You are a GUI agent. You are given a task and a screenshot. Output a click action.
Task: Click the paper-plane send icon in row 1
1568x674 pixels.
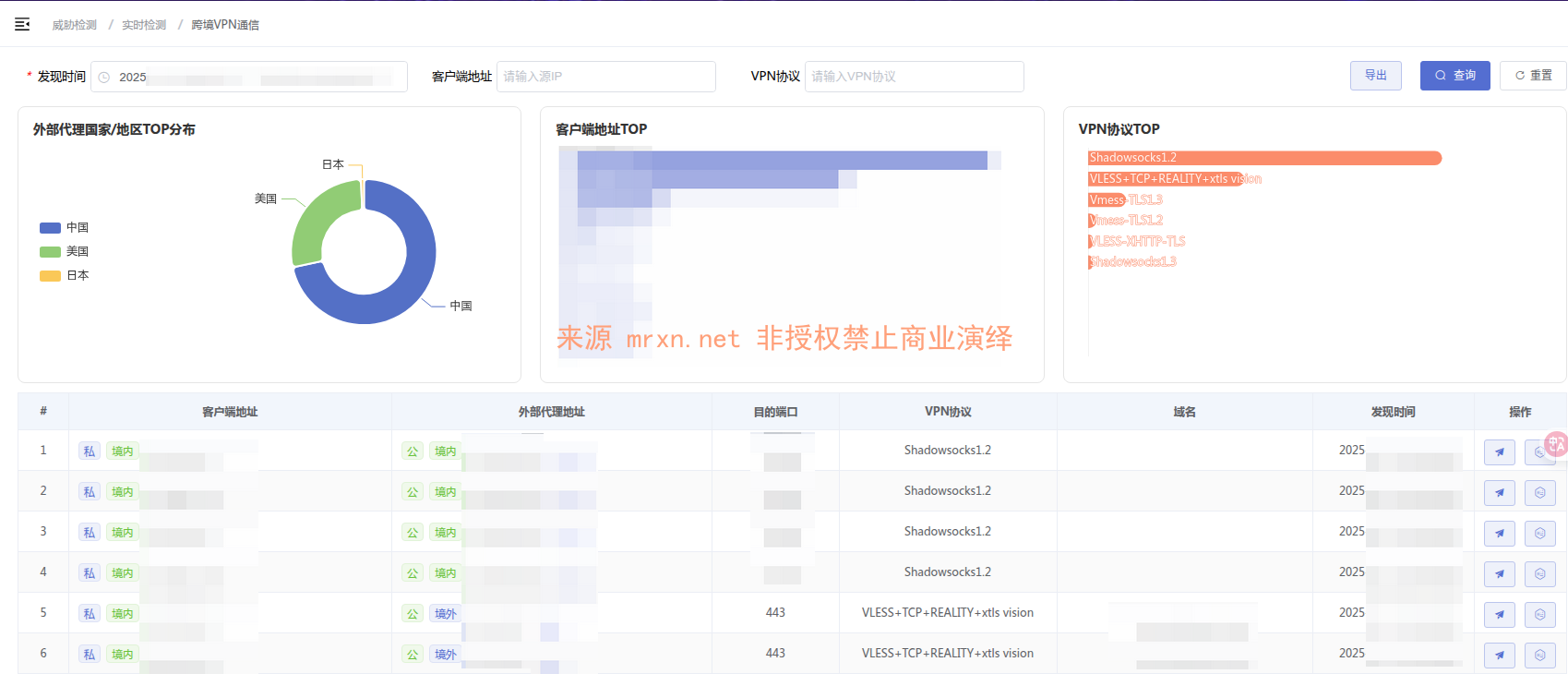click(1500, 452)
